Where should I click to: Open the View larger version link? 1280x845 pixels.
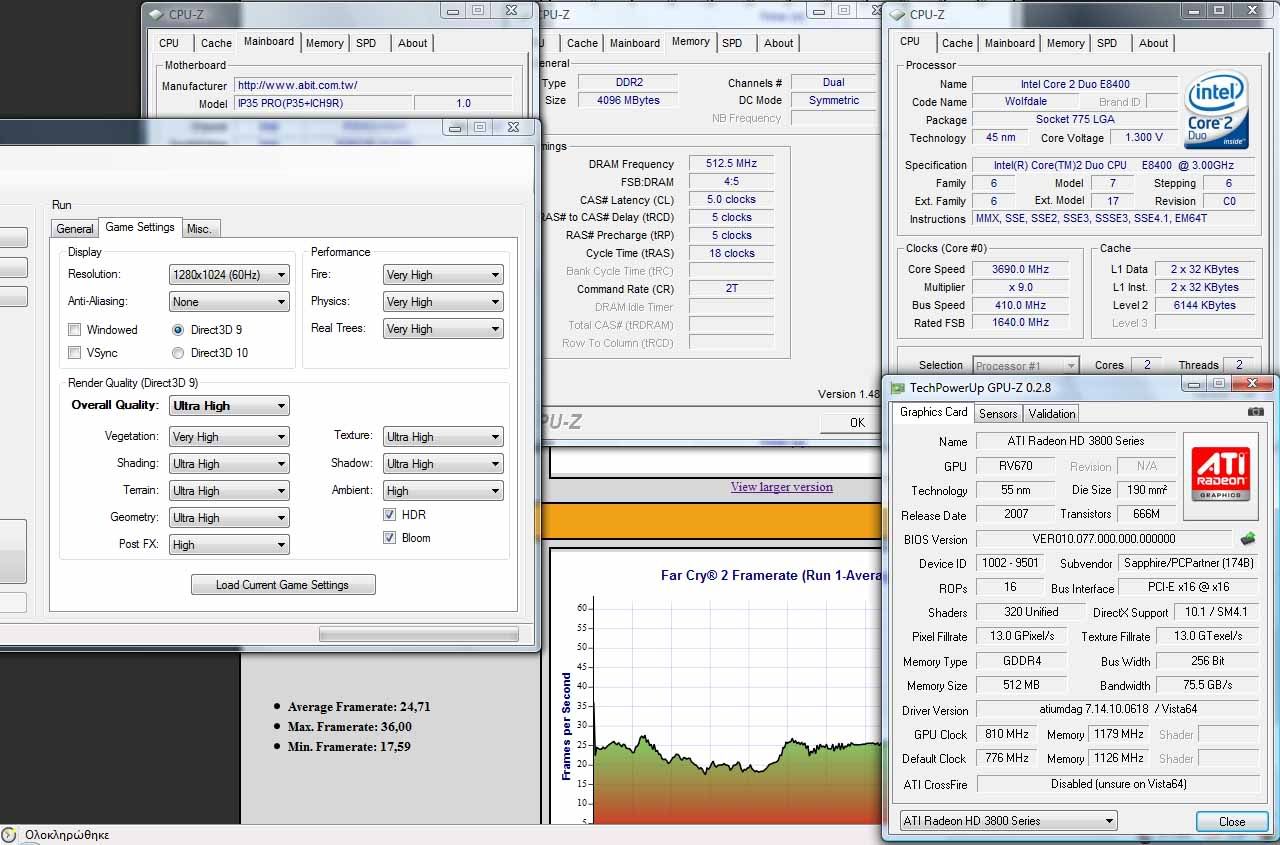(782, 487)
